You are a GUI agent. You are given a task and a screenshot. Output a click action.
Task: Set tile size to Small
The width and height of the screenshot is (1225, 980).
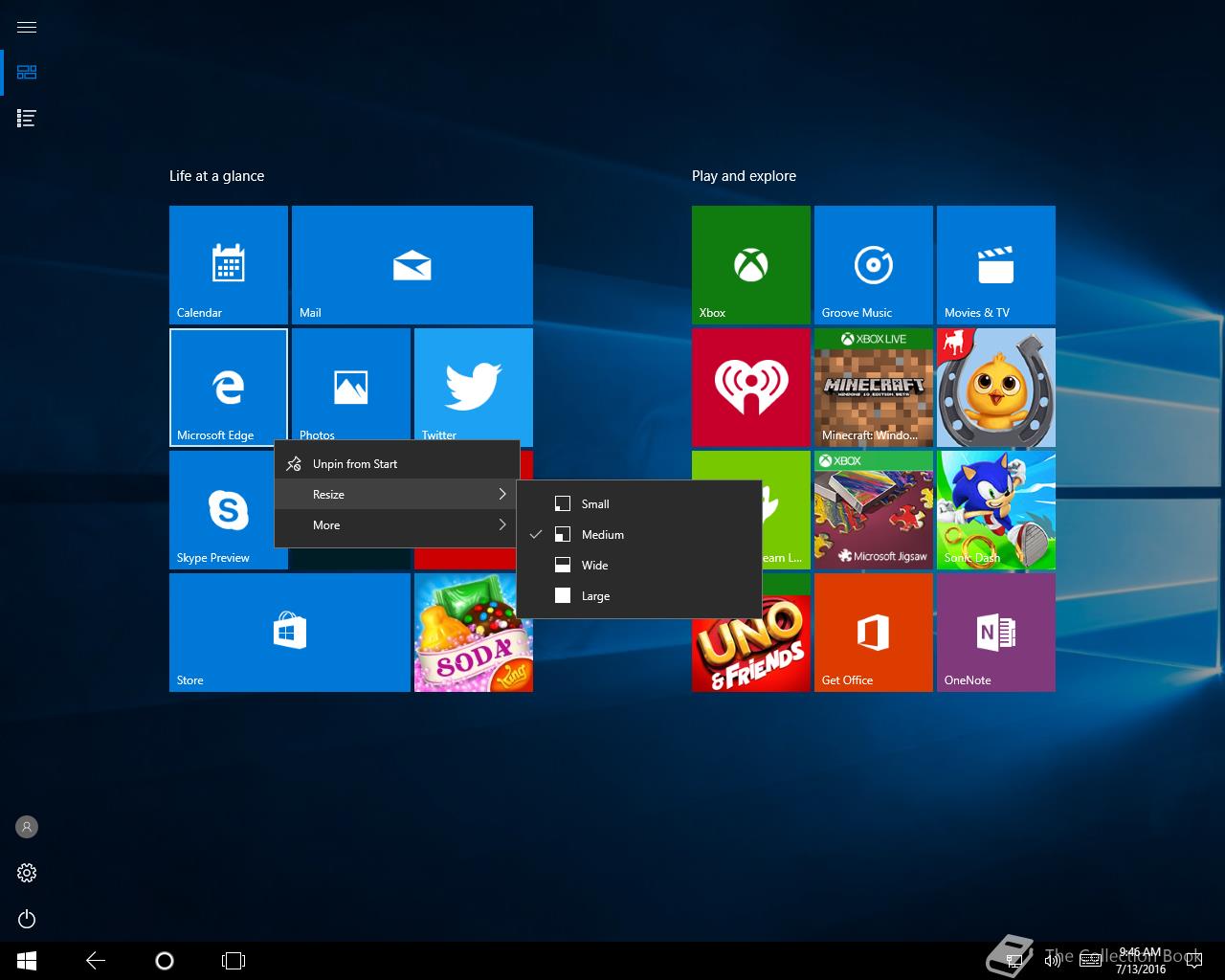(639, 504)
